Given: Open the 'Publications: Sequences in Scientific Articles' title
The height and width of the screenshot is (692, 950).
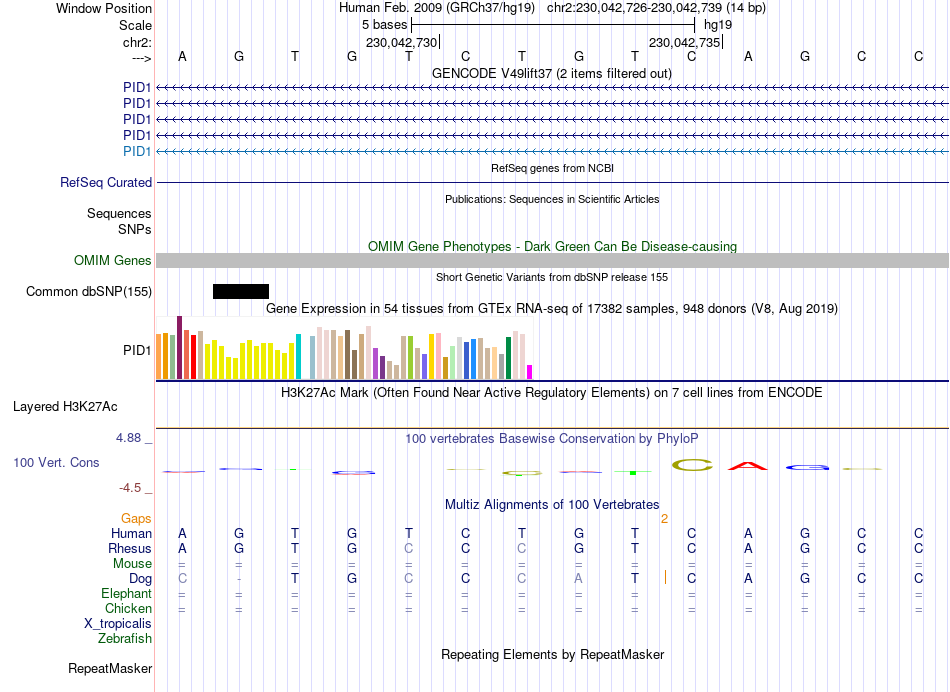Looking at the screenshot, I should click(x=552, y=199).
